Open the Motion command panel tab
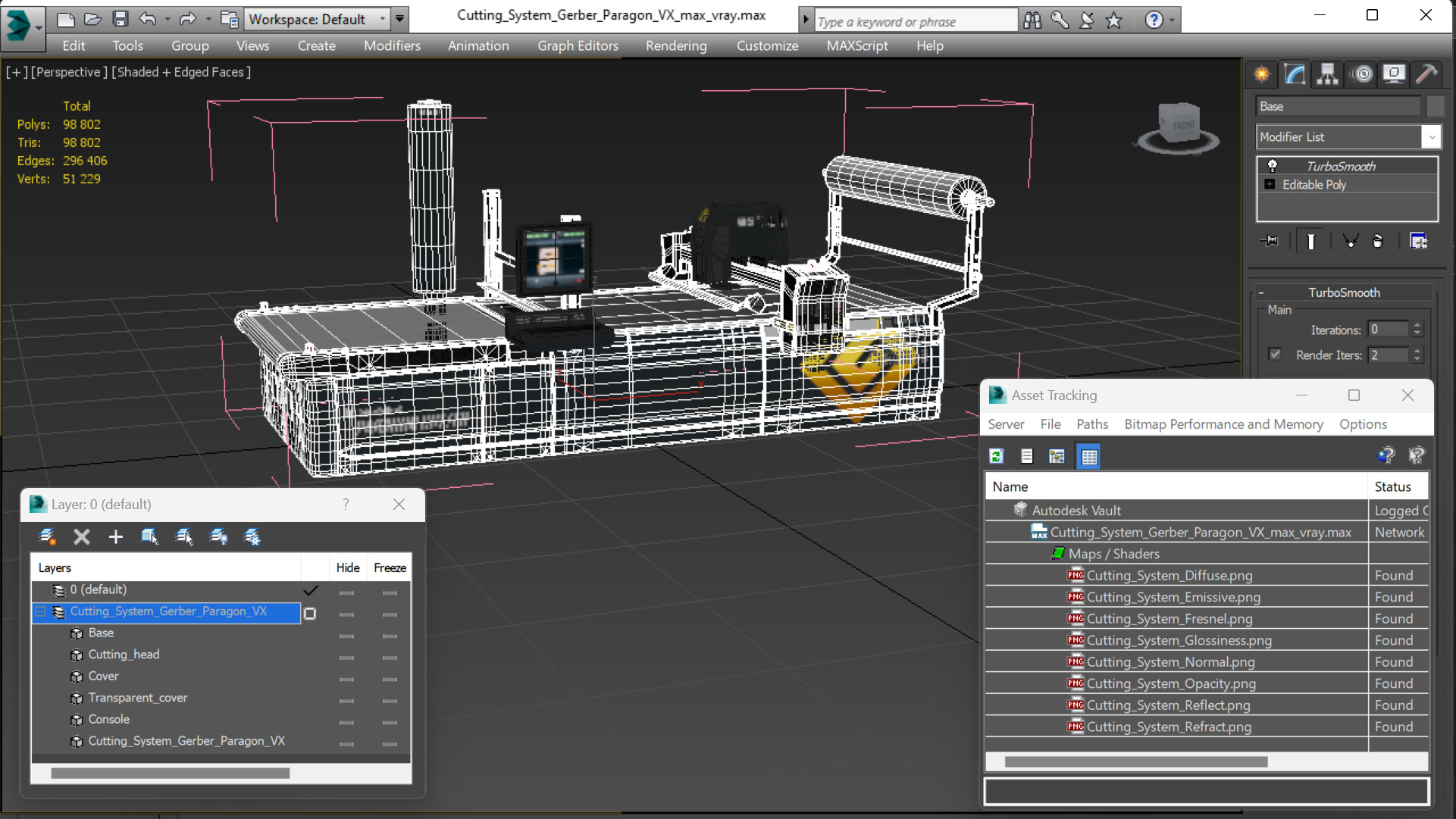The height and width of the screenshot is (819, 1456). click(x=1362, y=73)
